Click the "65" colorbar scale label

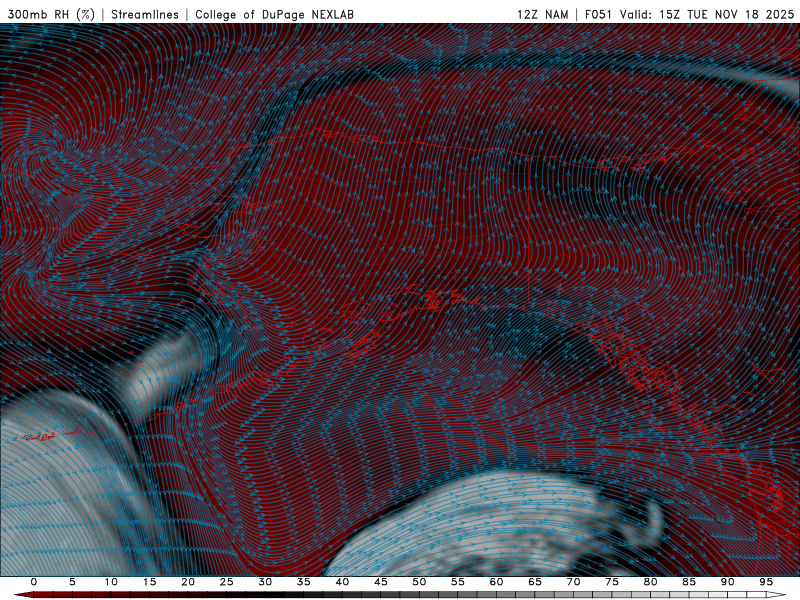click(535, 582)
